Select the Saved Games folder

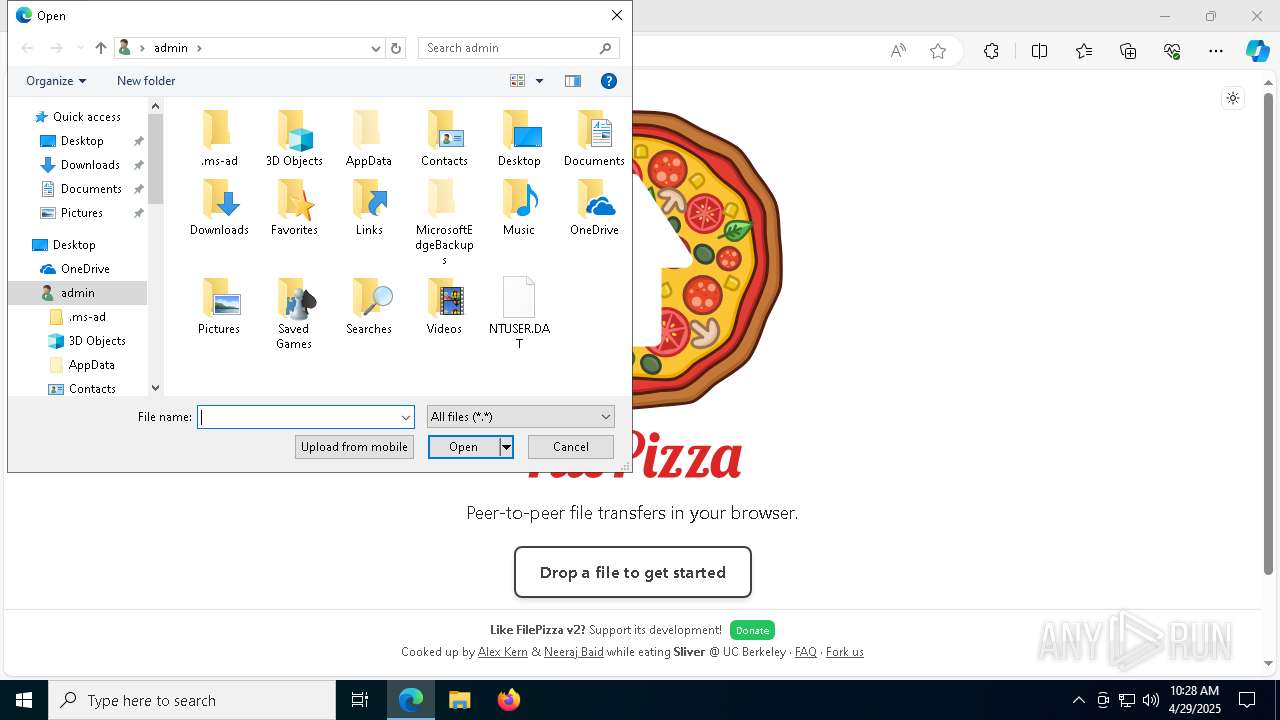coord(294,314)
